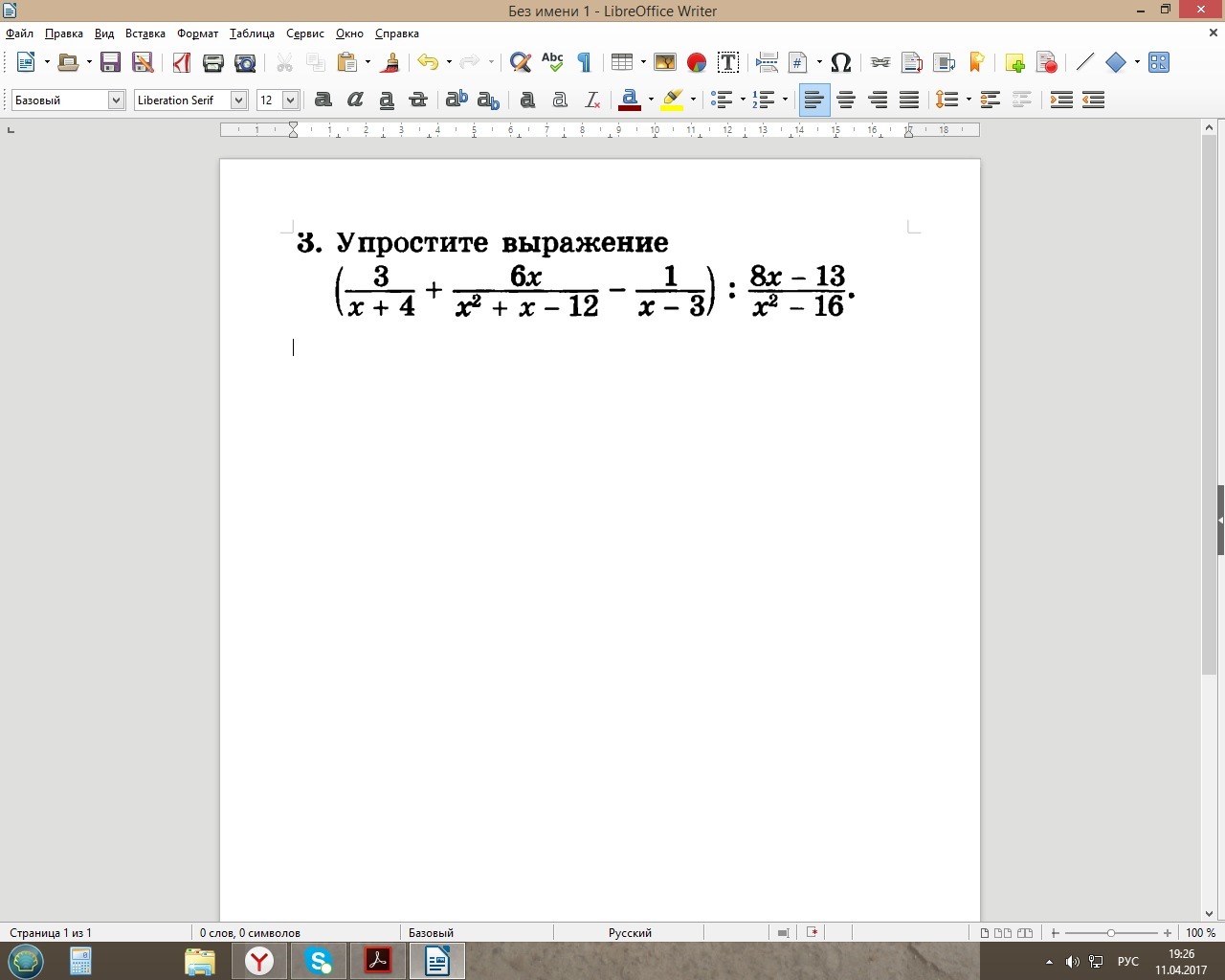Click the Insert Comment sticky note icon
This screenshot has height=980, width=1225.
[1015, 63]
